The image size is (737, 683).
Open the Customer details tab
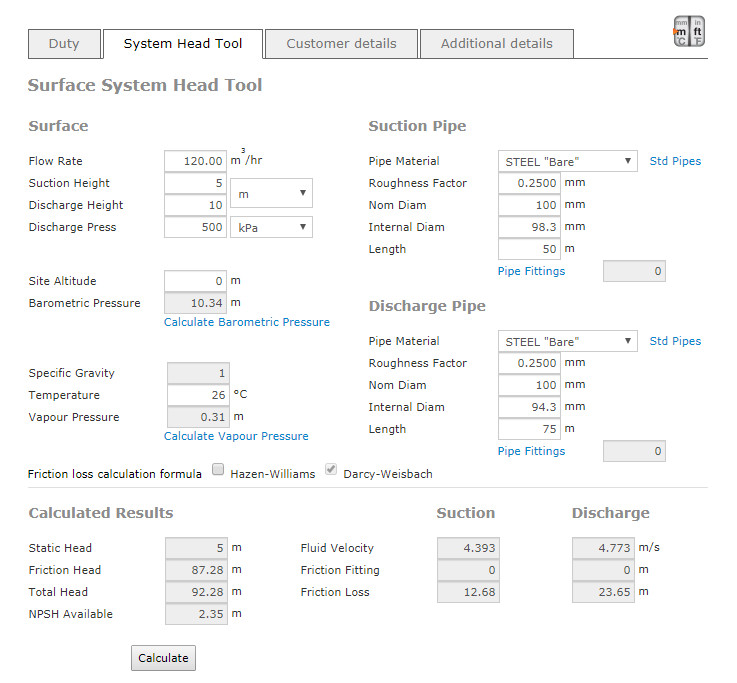click(341, 44)
